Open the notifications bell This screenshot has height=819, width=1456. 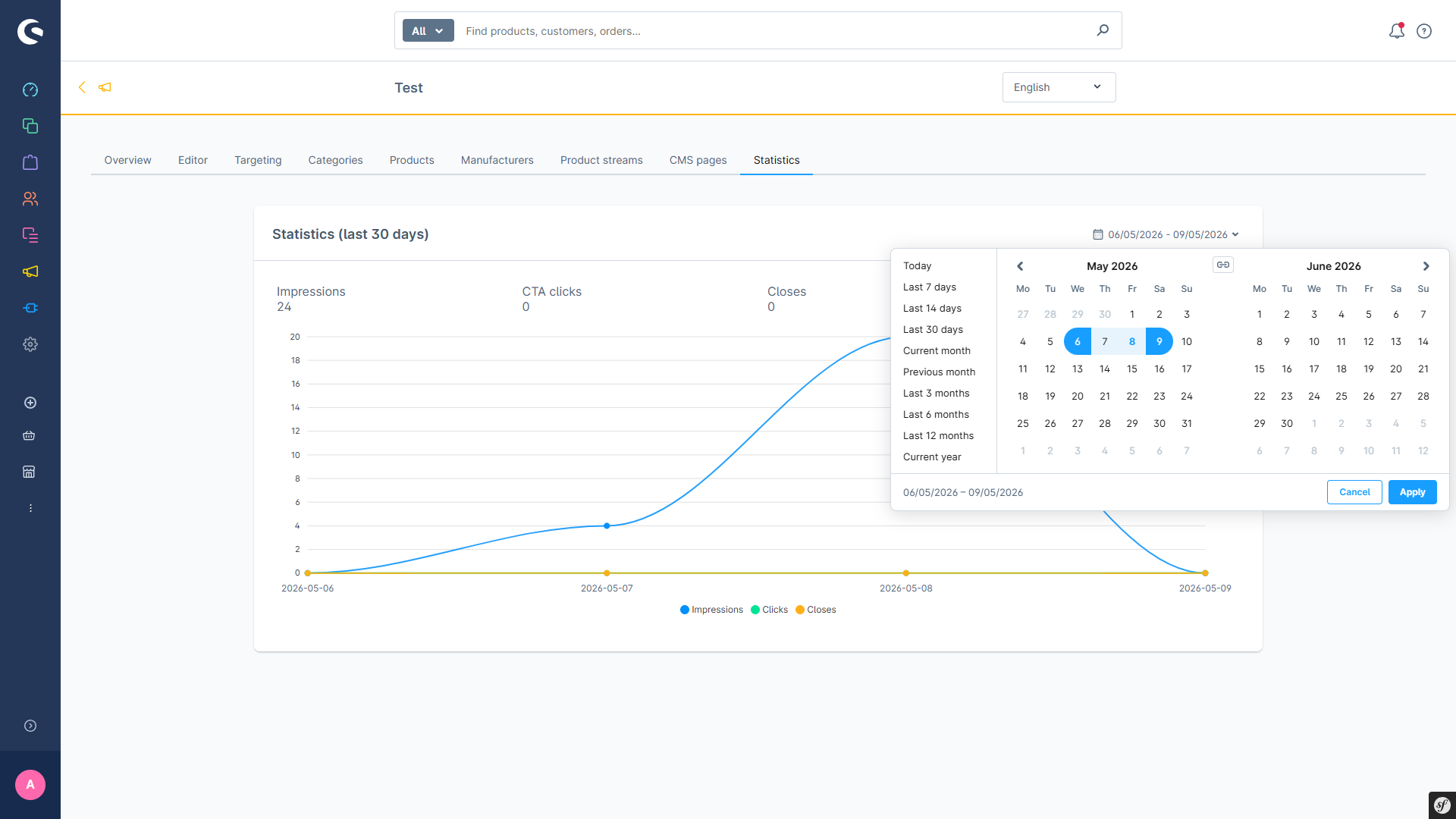point(1396,31)
